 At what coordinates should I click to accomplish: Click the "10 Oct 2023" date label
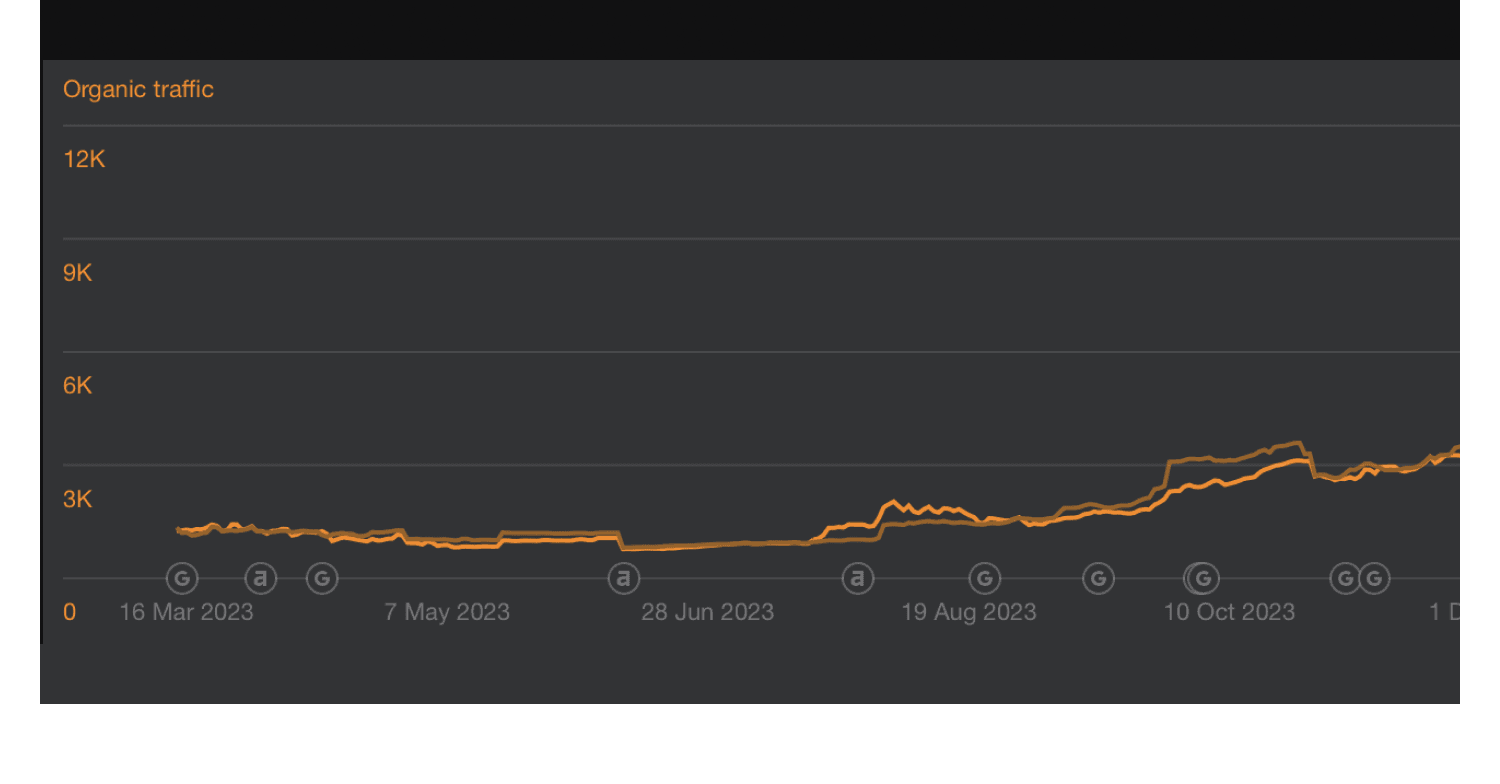[1229, 612]
